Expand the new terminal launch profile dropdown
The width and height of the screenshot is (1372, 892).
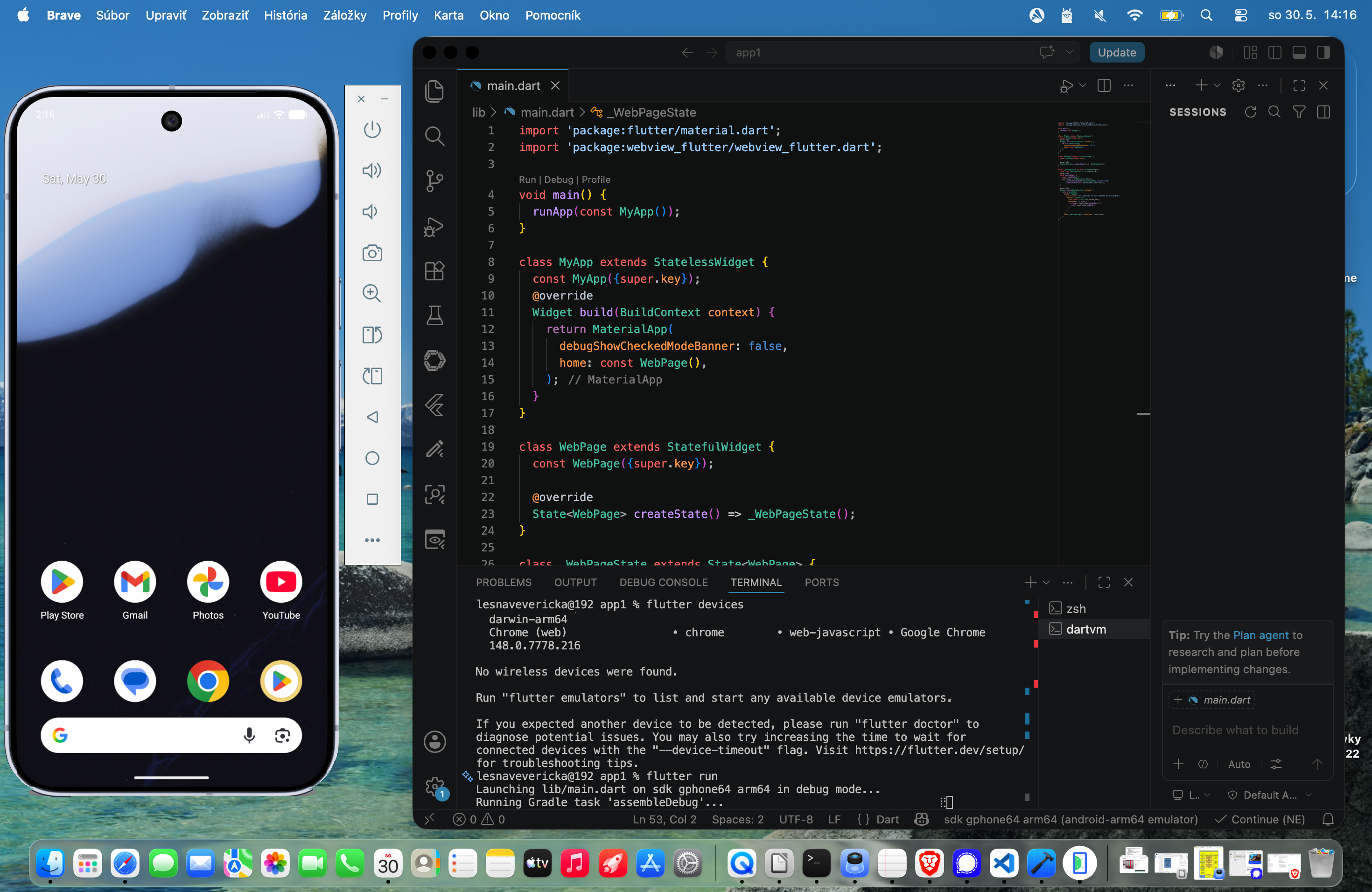point(1046,583)
